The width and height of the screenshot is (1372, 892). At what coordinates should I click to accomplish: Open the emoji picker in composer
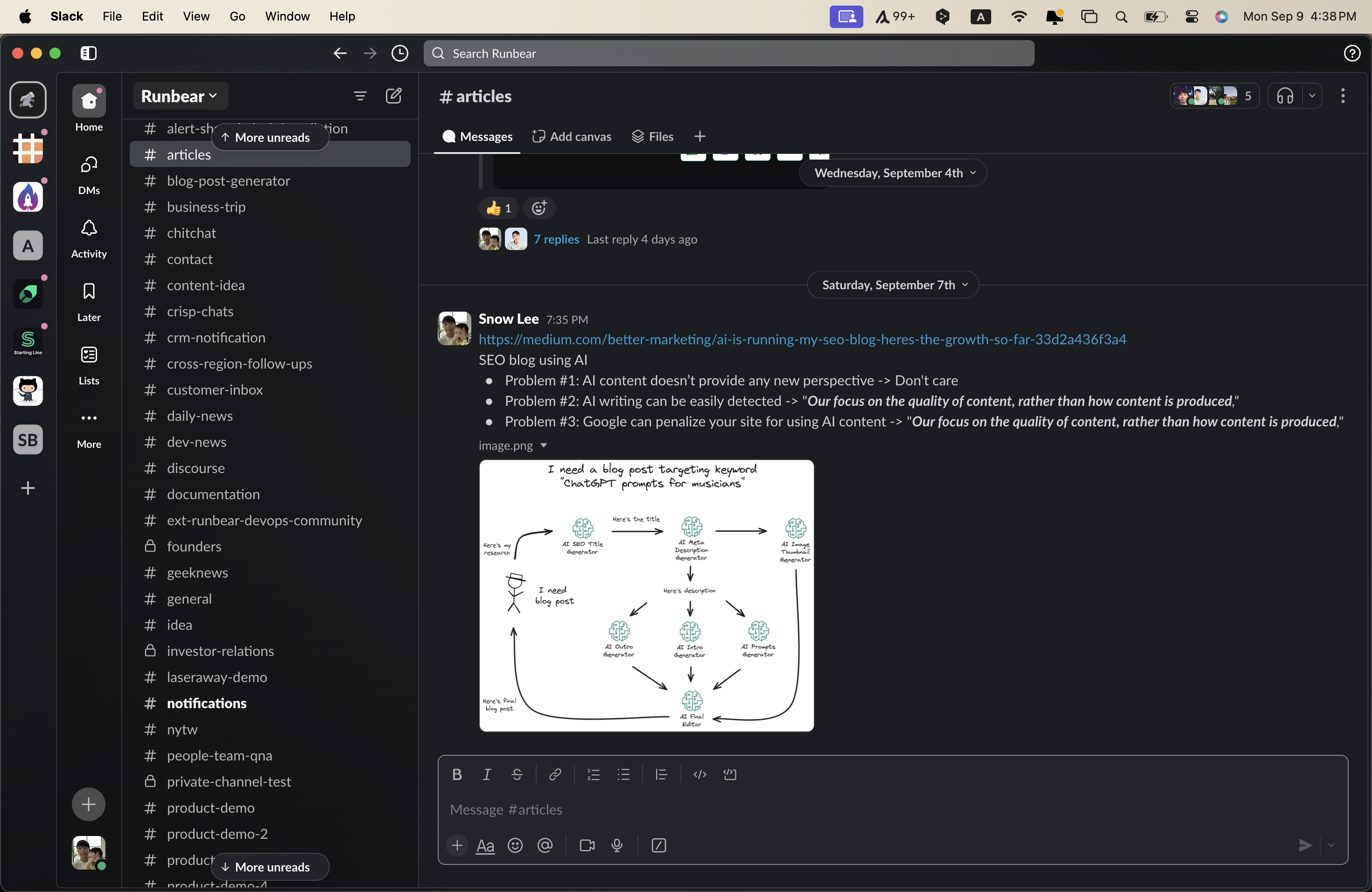coord(515,845)
